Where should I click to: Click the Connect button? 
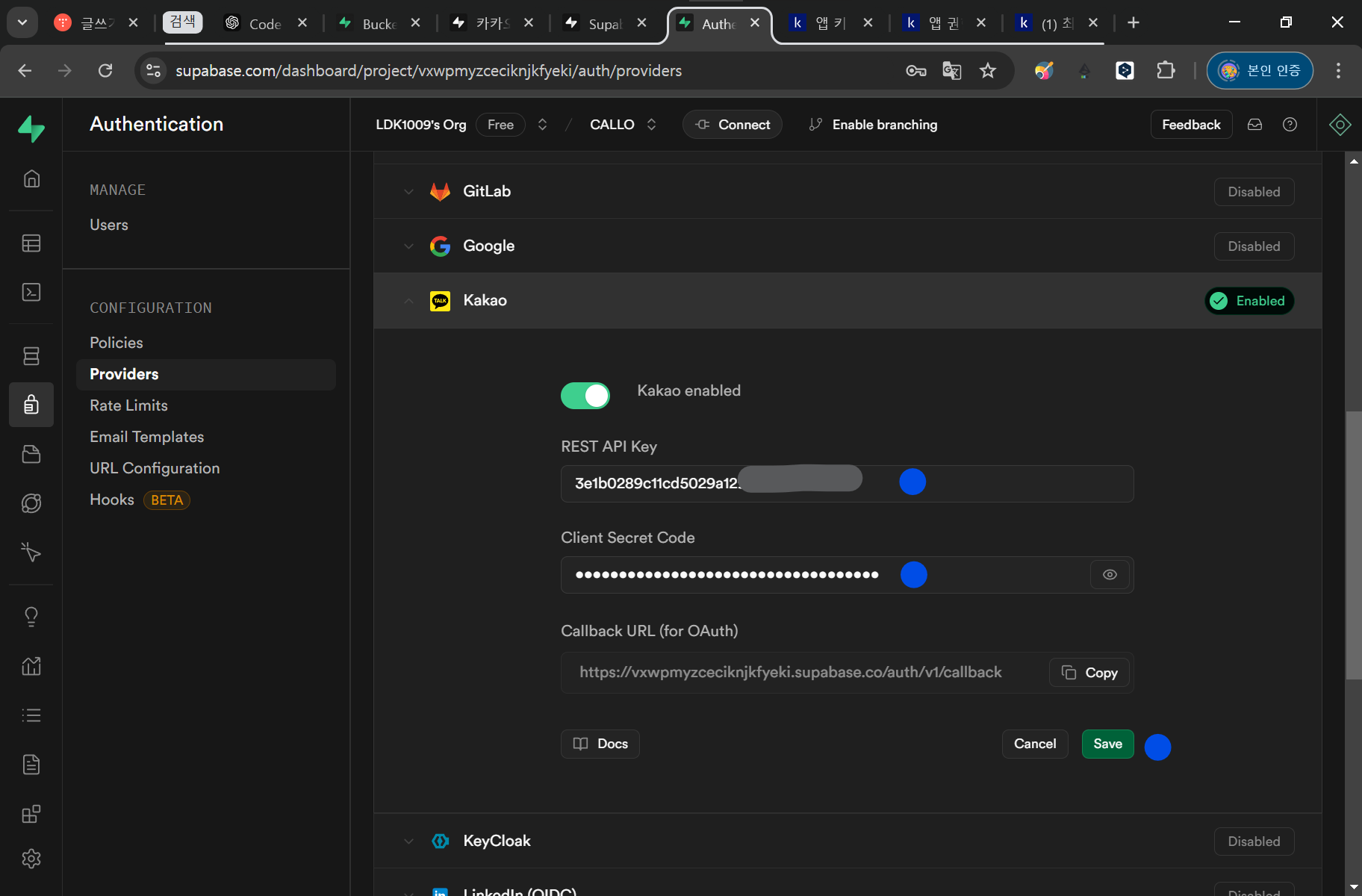coord(733,125)
